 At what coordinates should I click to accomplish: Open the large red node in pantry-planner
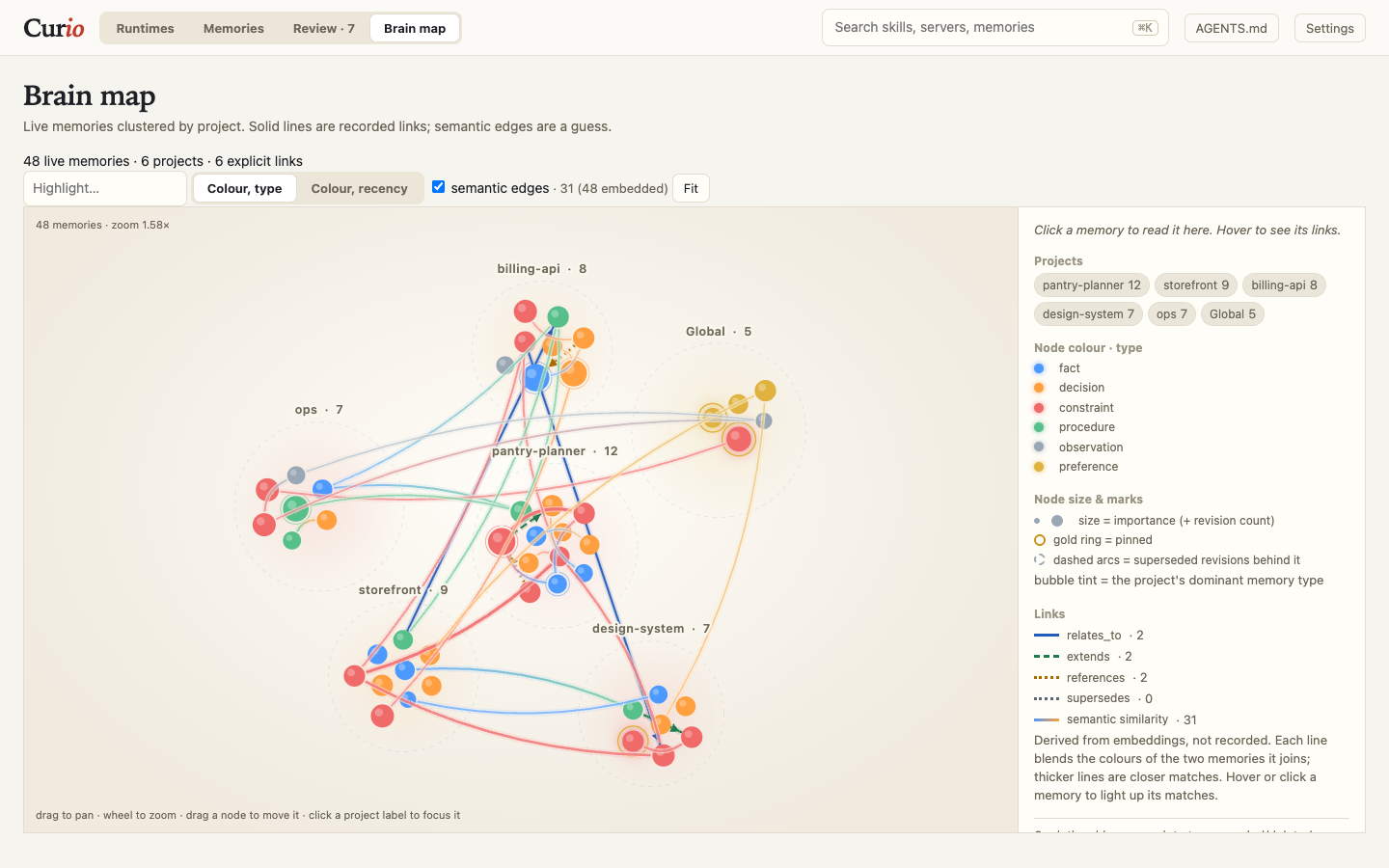tap(501, 541)
